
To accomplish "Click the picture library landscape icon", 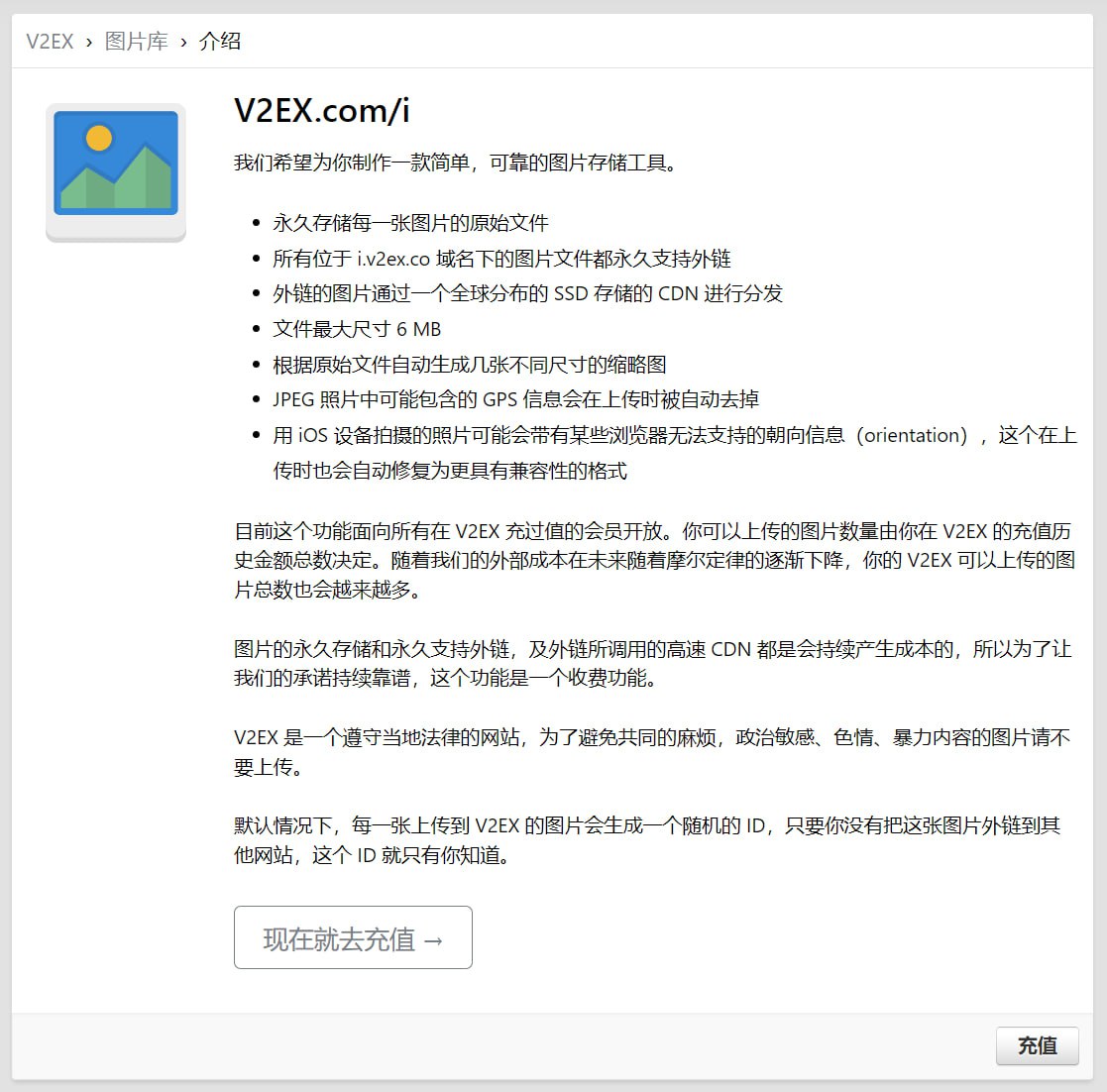I will click(x=116, y=171).
